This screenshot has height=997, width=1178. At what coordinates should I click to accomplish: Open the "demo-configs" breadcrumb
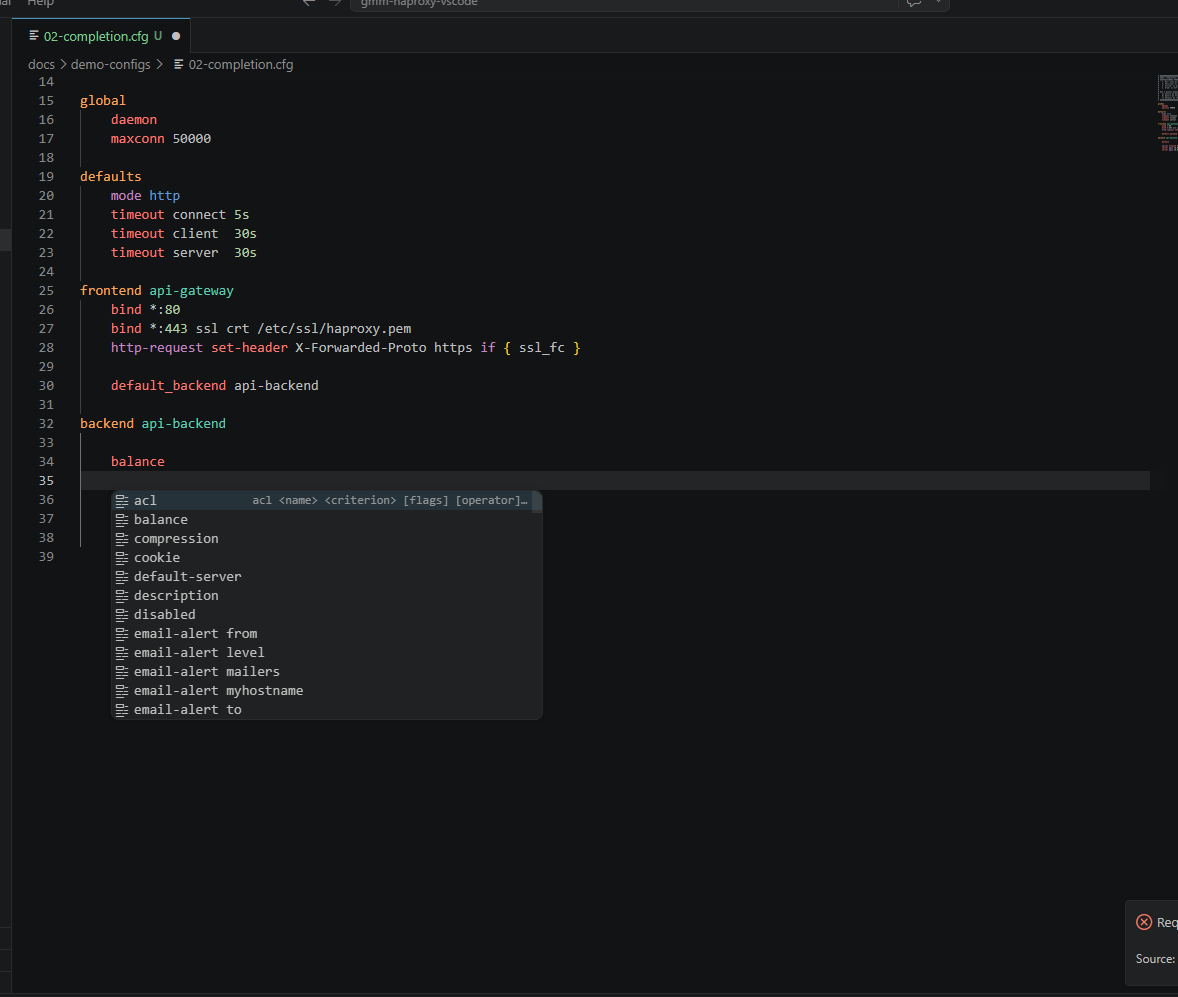pyautogui.click(x=111, y=64)
